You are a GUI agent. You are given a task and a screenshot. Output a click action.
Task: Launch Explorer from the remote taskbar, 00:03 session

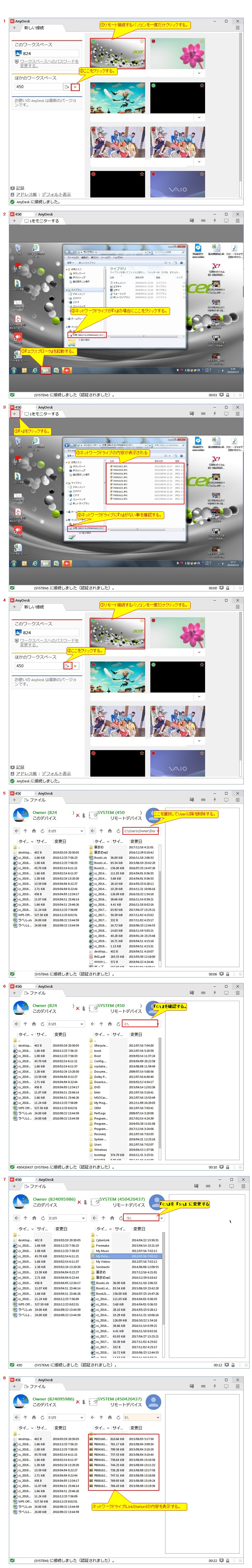tap(46, 370)
